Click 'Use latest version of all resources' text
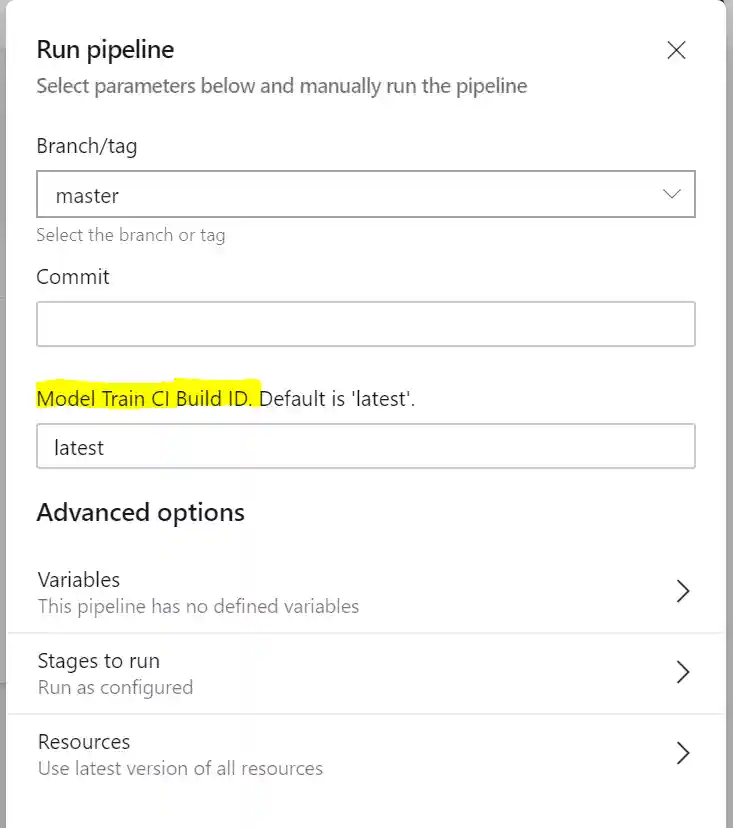Image resolution: width=733 pixels, height=828 pixels. [x=180, y=769]
